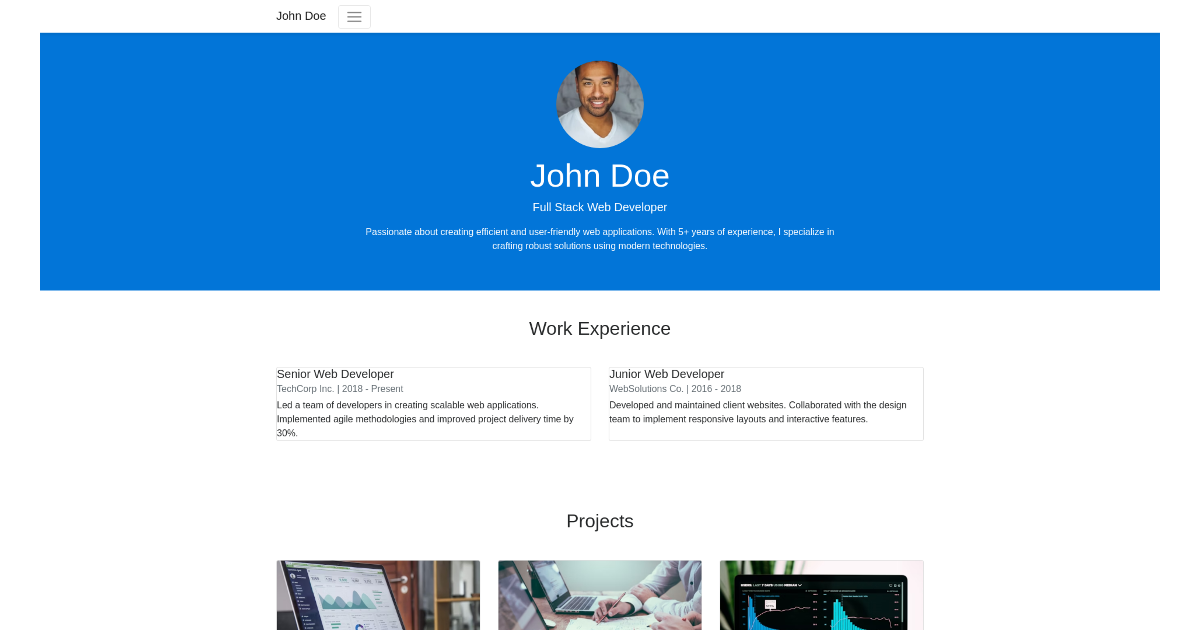Select the Senior Web Developer experience card
Screen dimensions: 1200x630
point(433,403)
